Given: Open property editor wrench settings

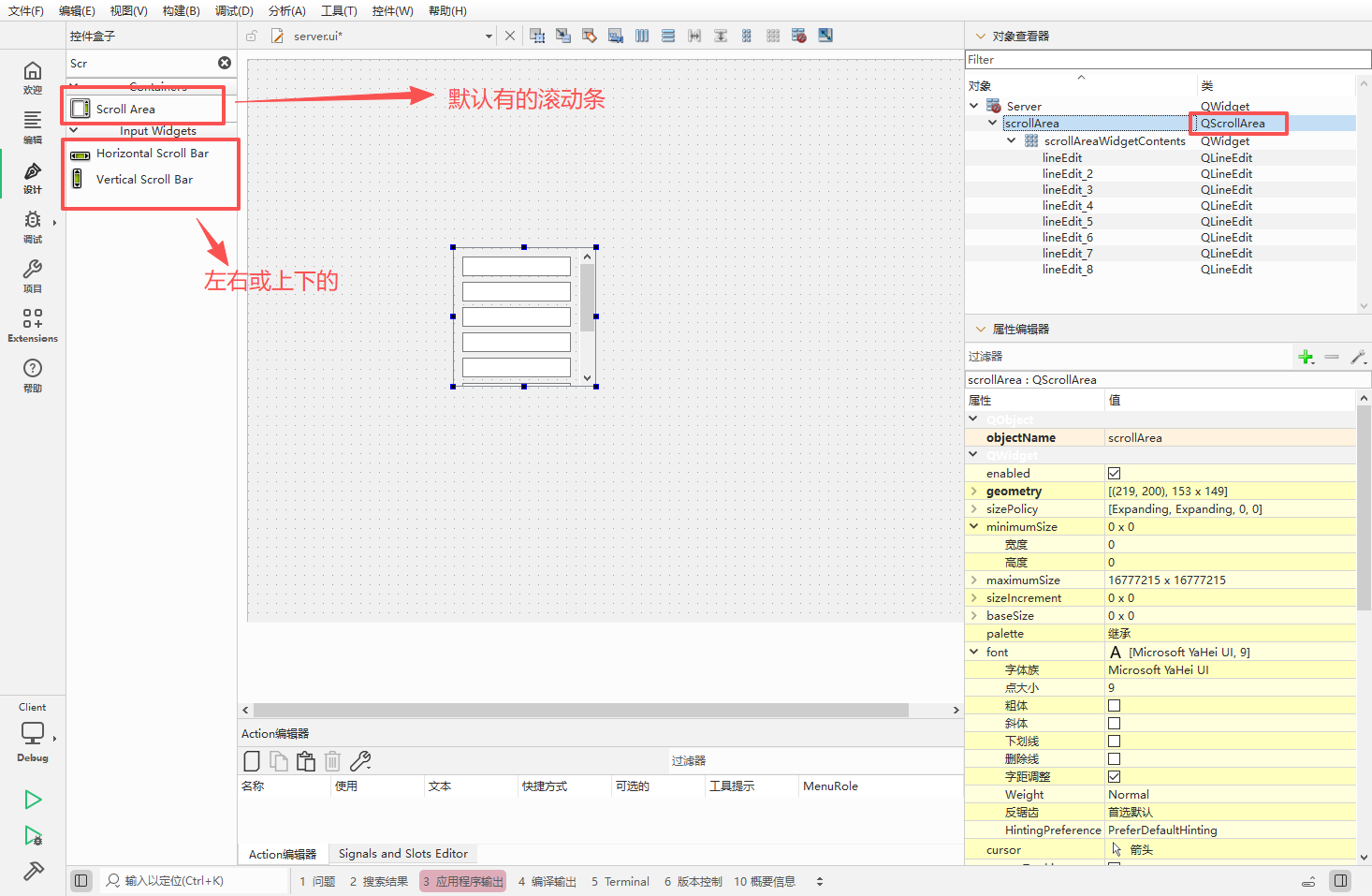Looking at the screenshot, I should [1358, 357].
